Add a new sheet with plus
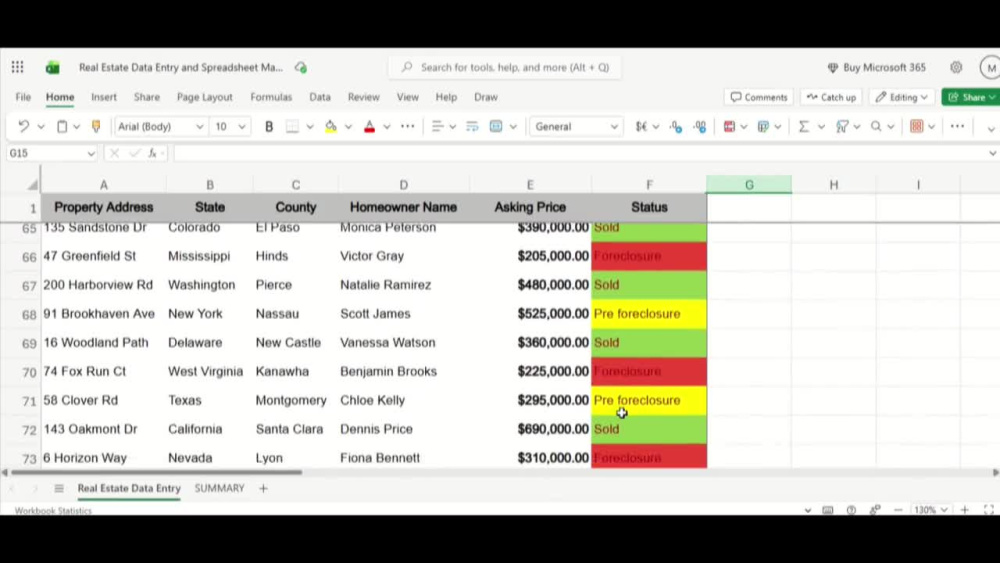The height and width of the screenshot is (563, 1000). pos(263,488)
